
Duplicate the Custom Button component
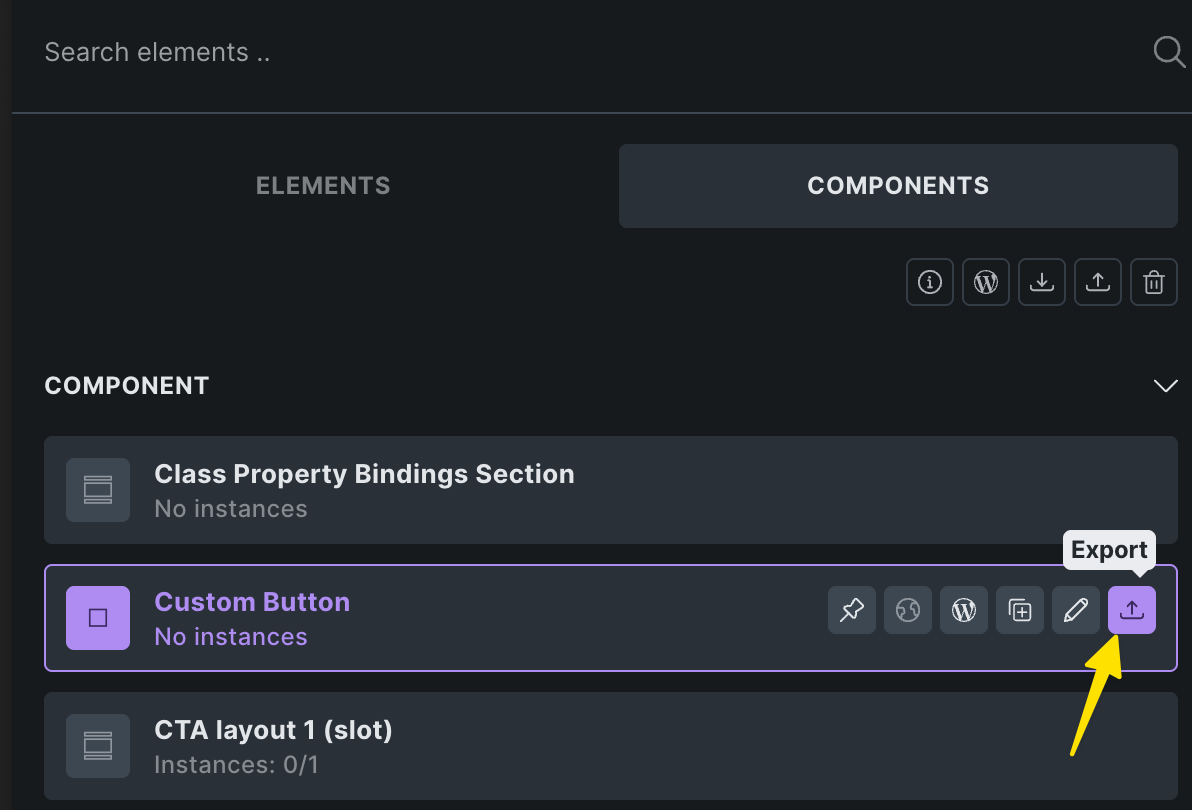(1020, 610)
